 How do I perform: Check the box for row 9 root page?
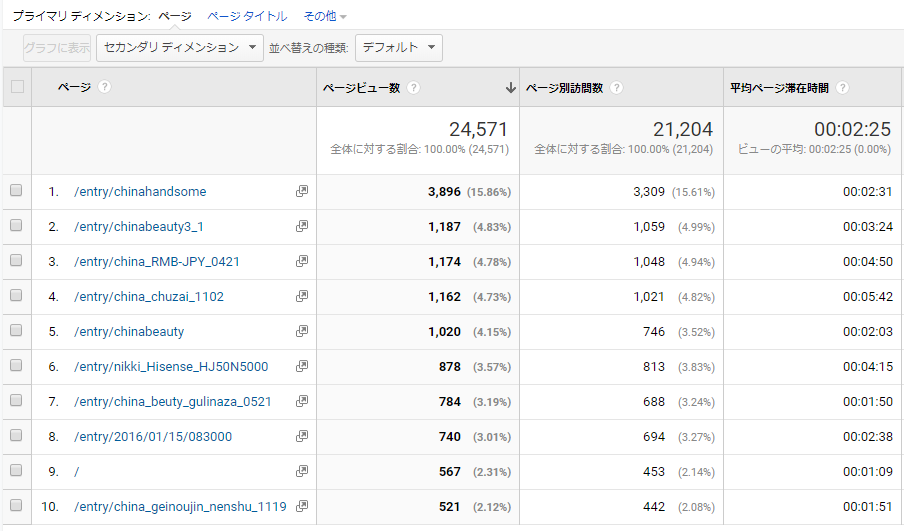(x=16, y=470)
